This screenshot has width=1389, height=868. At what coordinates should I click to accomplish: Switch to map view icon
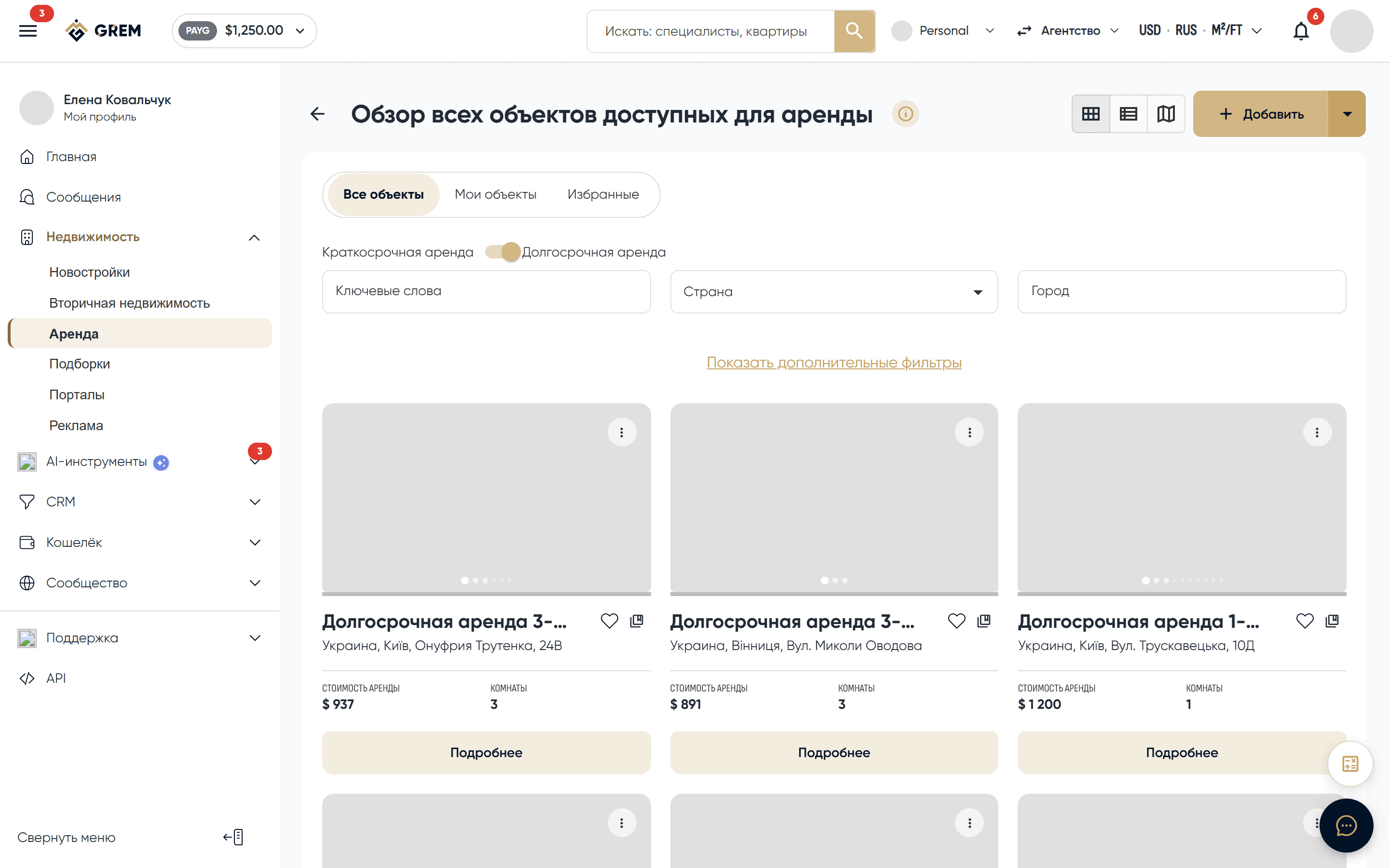click(1166, 114)
